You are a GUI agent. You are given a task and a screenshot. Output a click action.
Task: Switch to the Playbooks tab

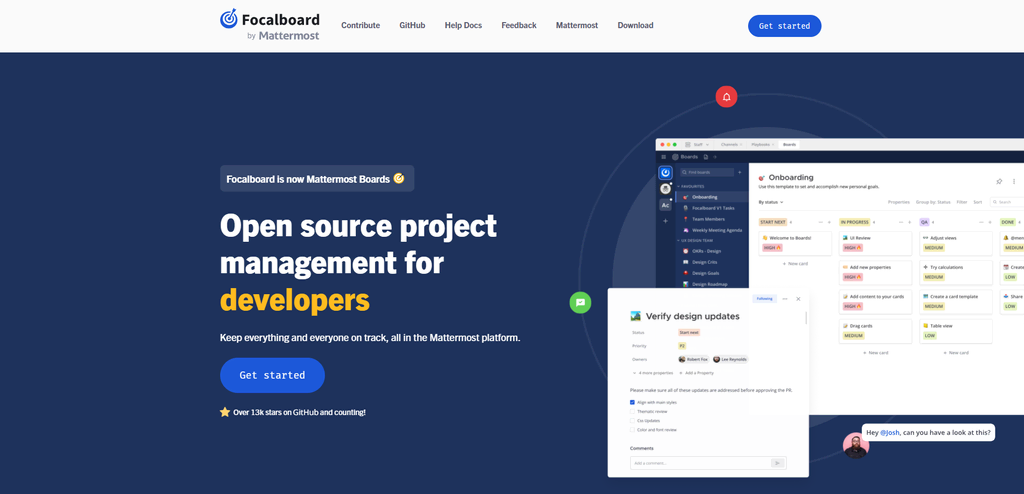[x=763, y=144]
